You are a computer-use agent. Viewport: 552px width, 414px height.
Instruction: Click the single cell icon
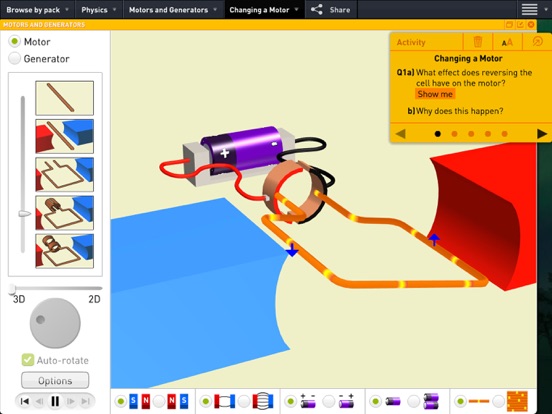point(393,401)
